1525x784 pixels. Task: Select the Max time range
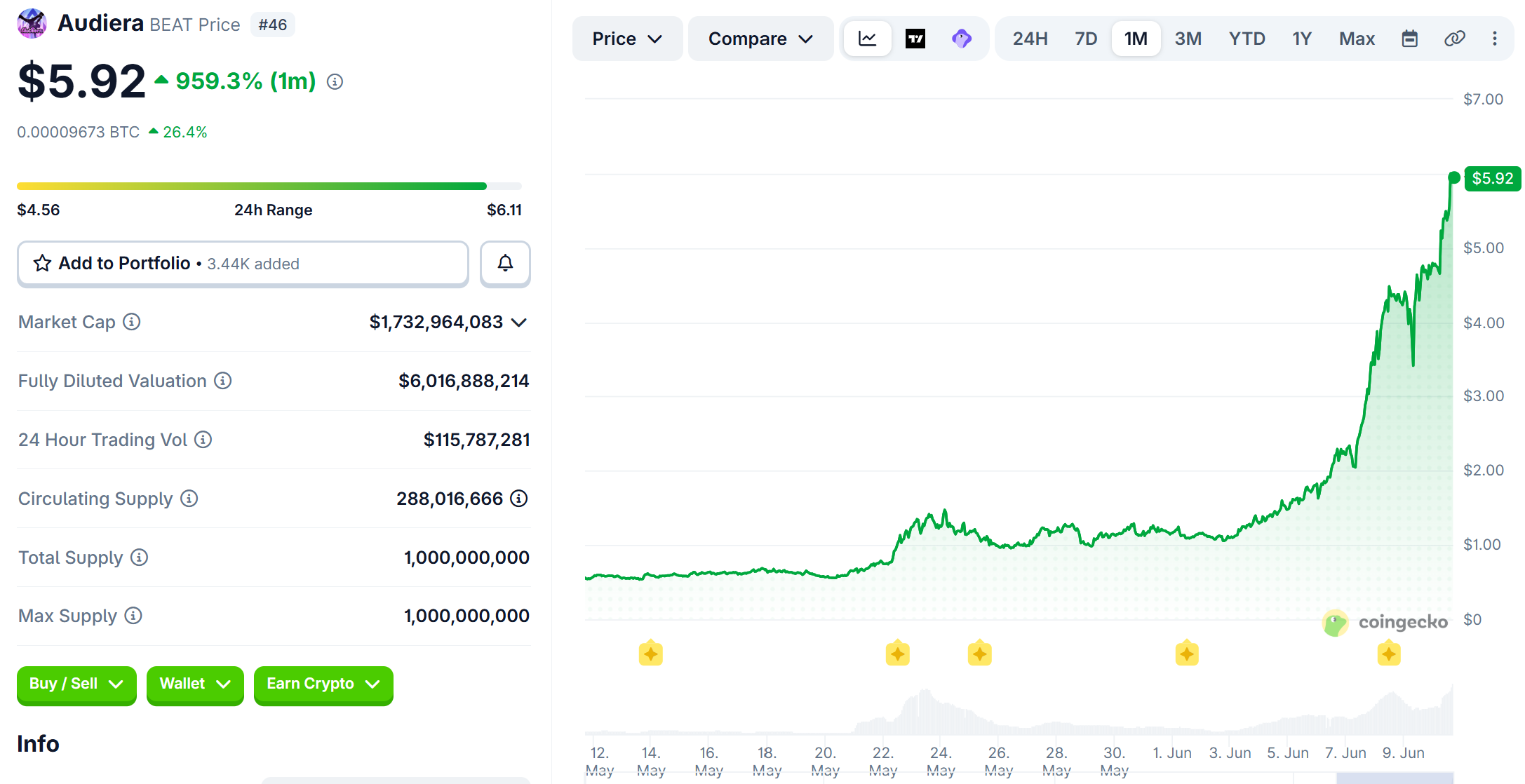1357,39
